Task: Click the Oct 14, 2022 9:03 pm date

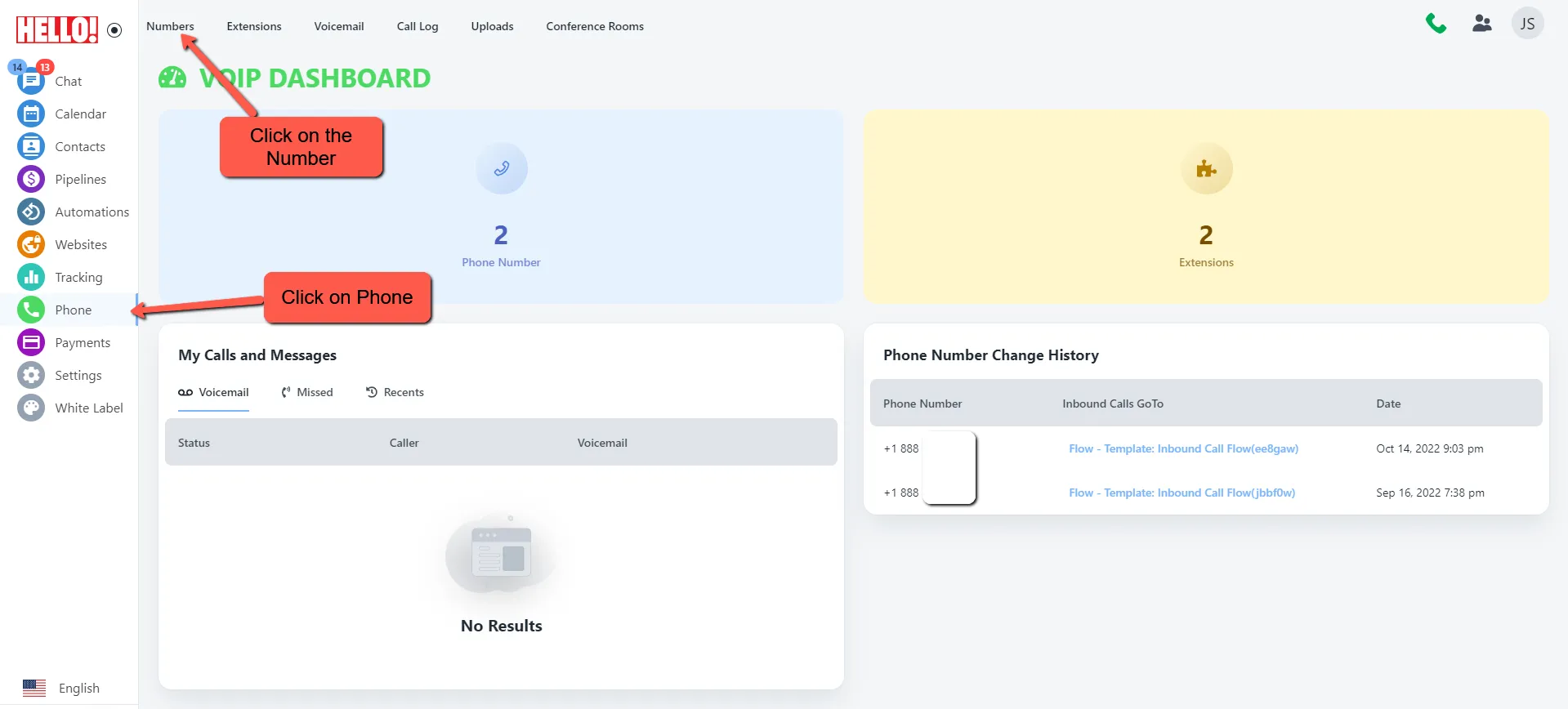Action: 1429,448
